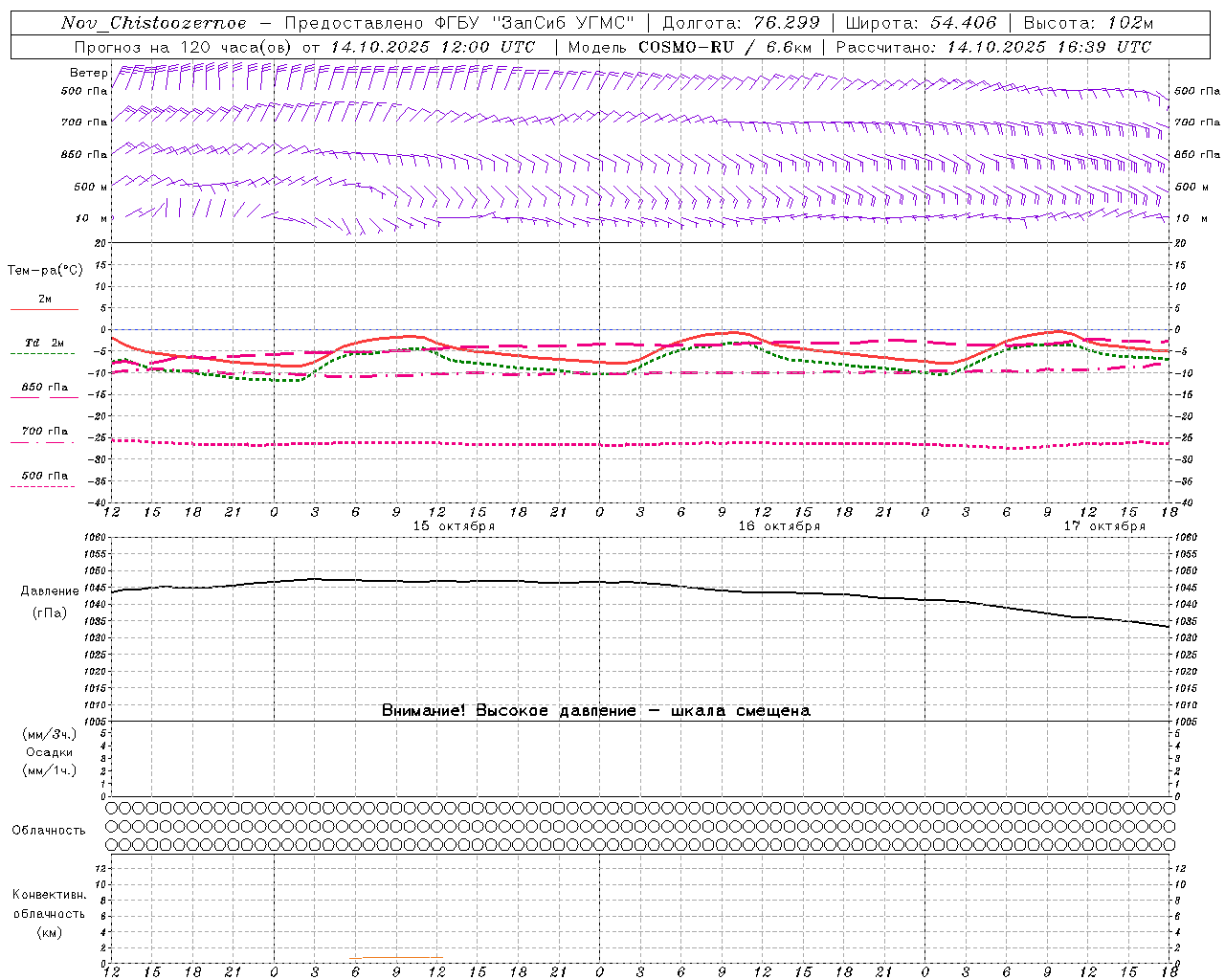
Task: Click the "16 октября" date label
Action: click(779, 526)
